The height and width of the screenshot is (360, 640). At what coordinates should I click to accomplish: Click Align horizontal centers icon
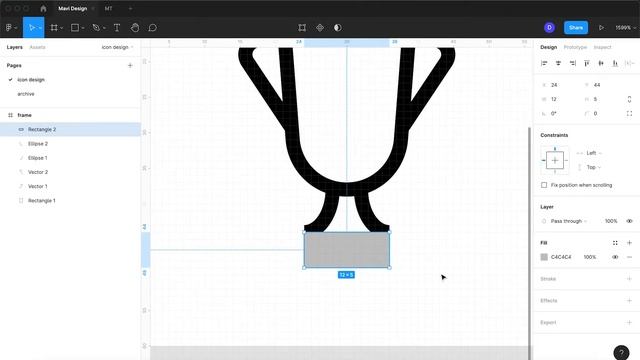coord(558,63)
